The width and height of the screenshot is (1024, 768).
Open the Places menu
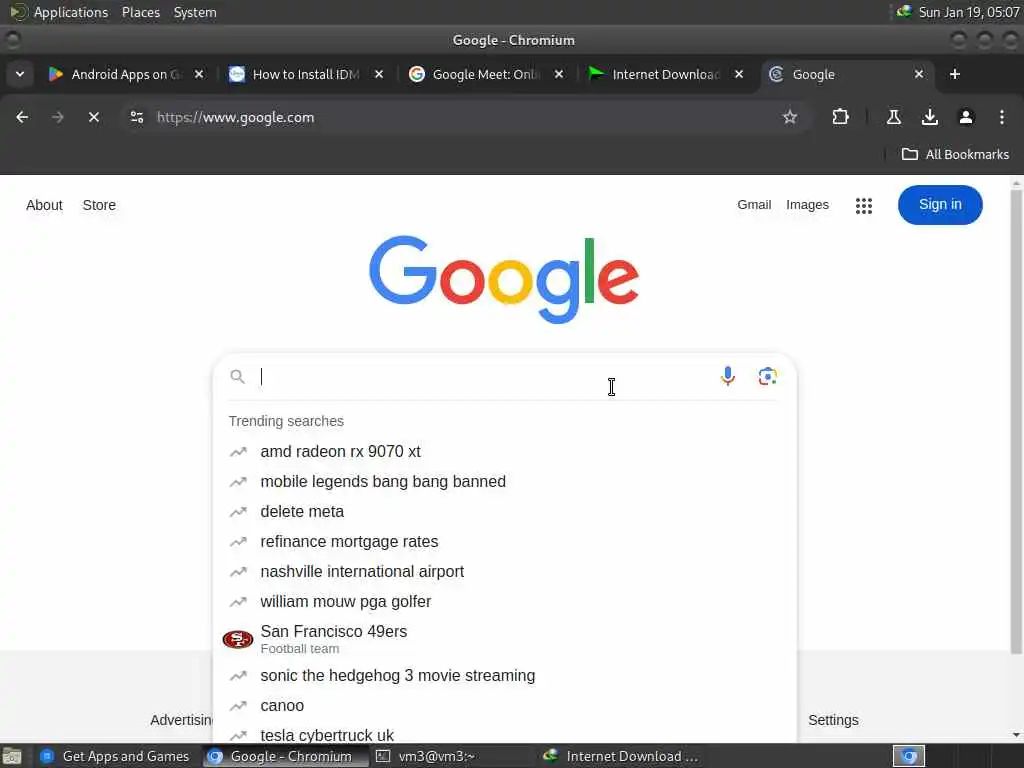pyautogui.click(x=140, y=12)
